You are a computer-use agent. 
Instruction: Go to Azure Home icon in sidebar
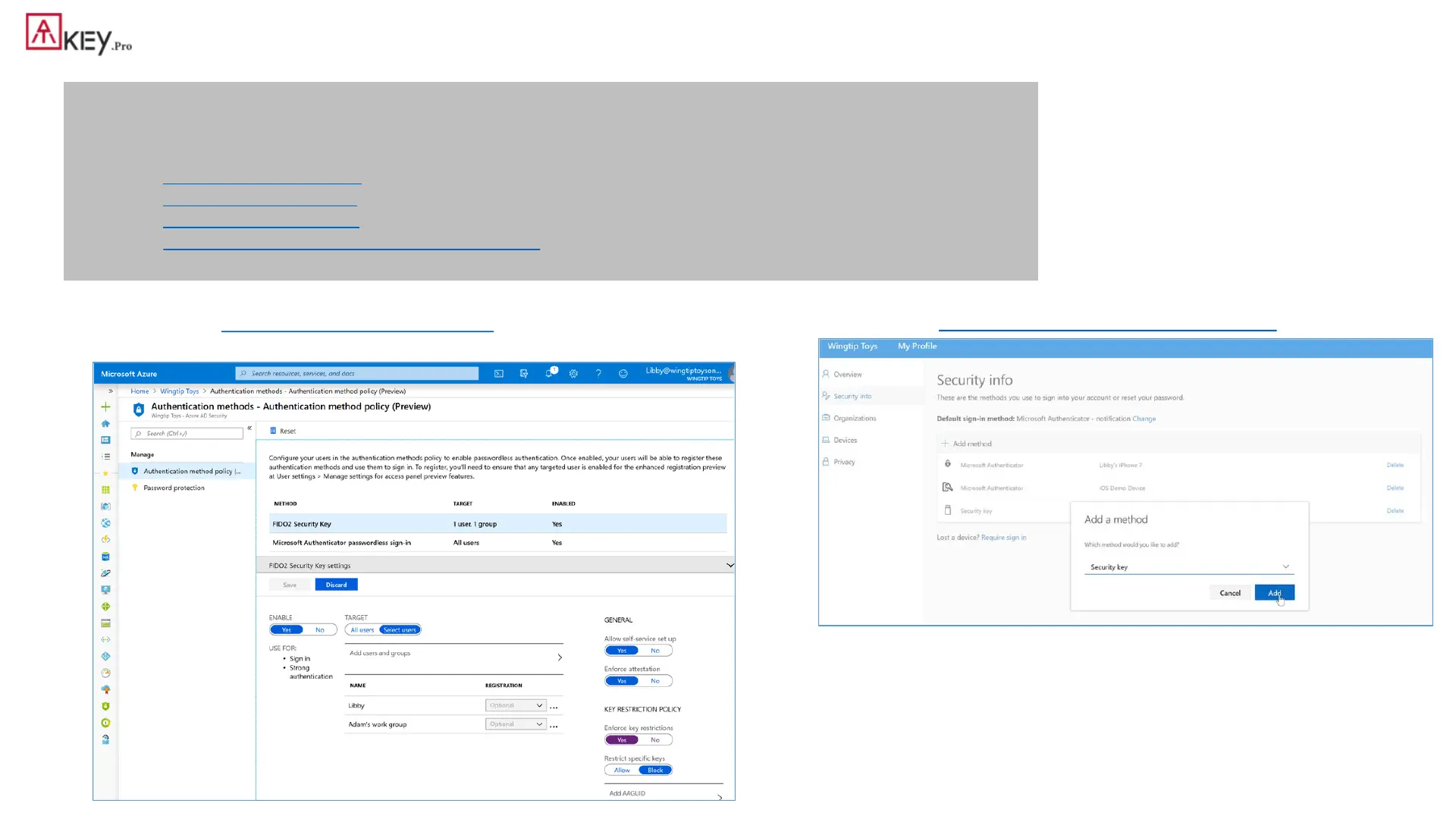pos(105,424)
